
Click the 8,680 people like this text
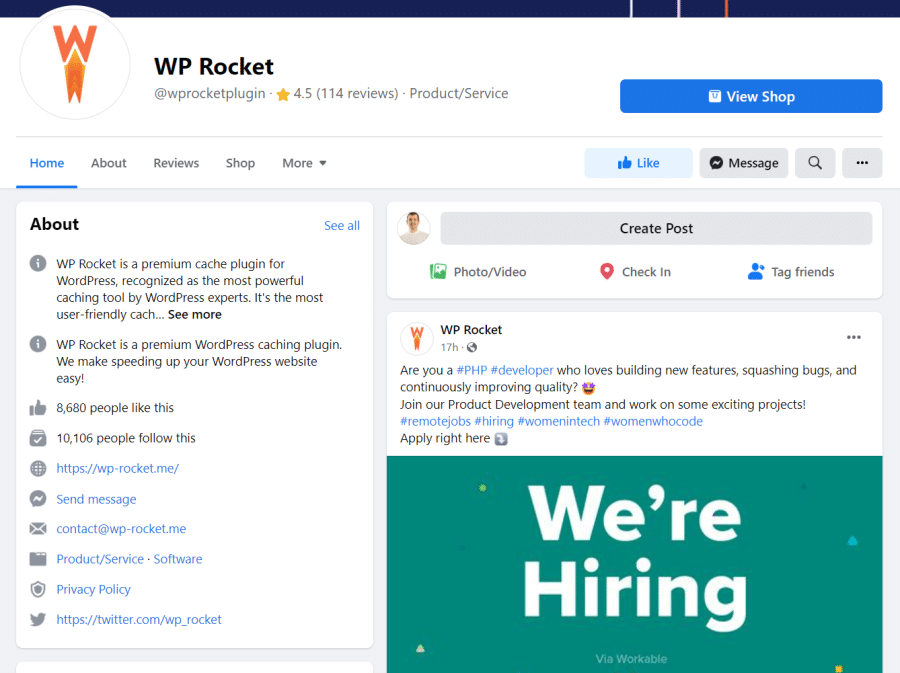point(115,408)
